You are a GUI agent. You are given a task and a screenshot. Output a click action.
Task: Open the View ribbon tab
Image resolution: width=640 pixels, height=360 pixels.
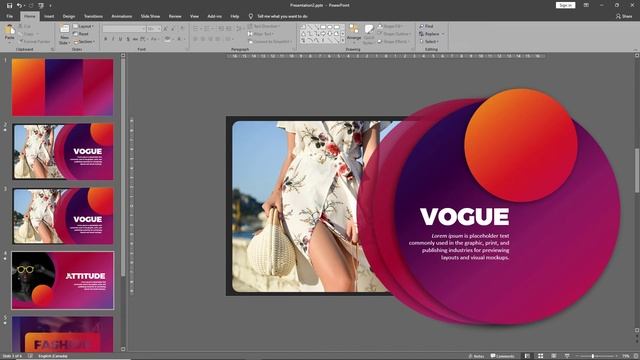coord(194,16)
